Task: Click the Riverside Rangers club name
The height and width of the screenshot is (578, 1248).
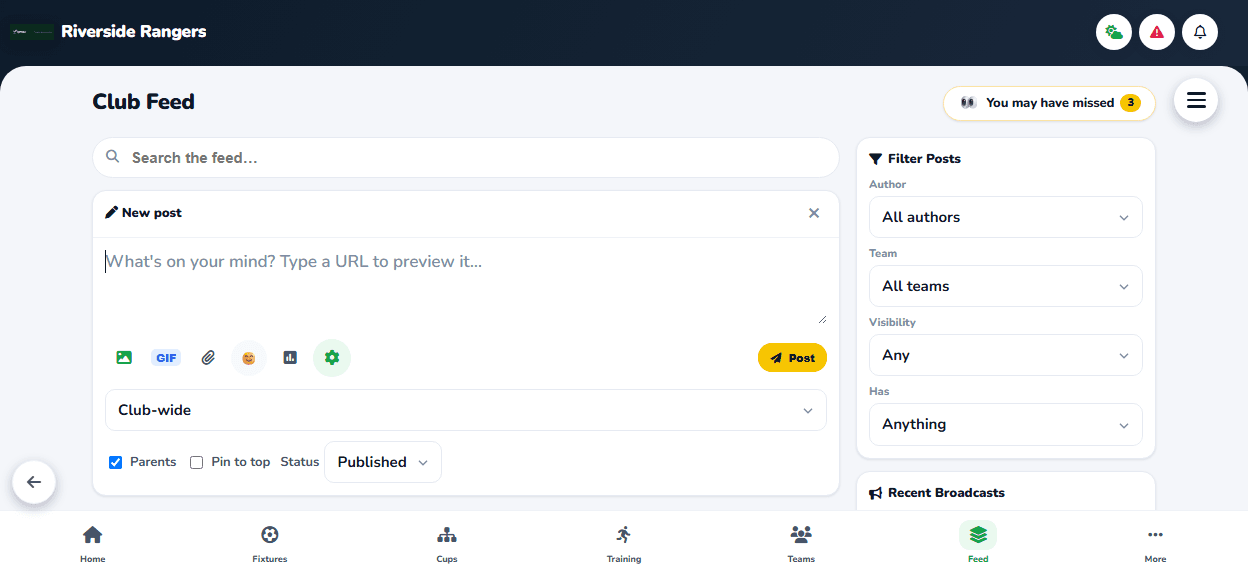Action: (x=134, y=32)
